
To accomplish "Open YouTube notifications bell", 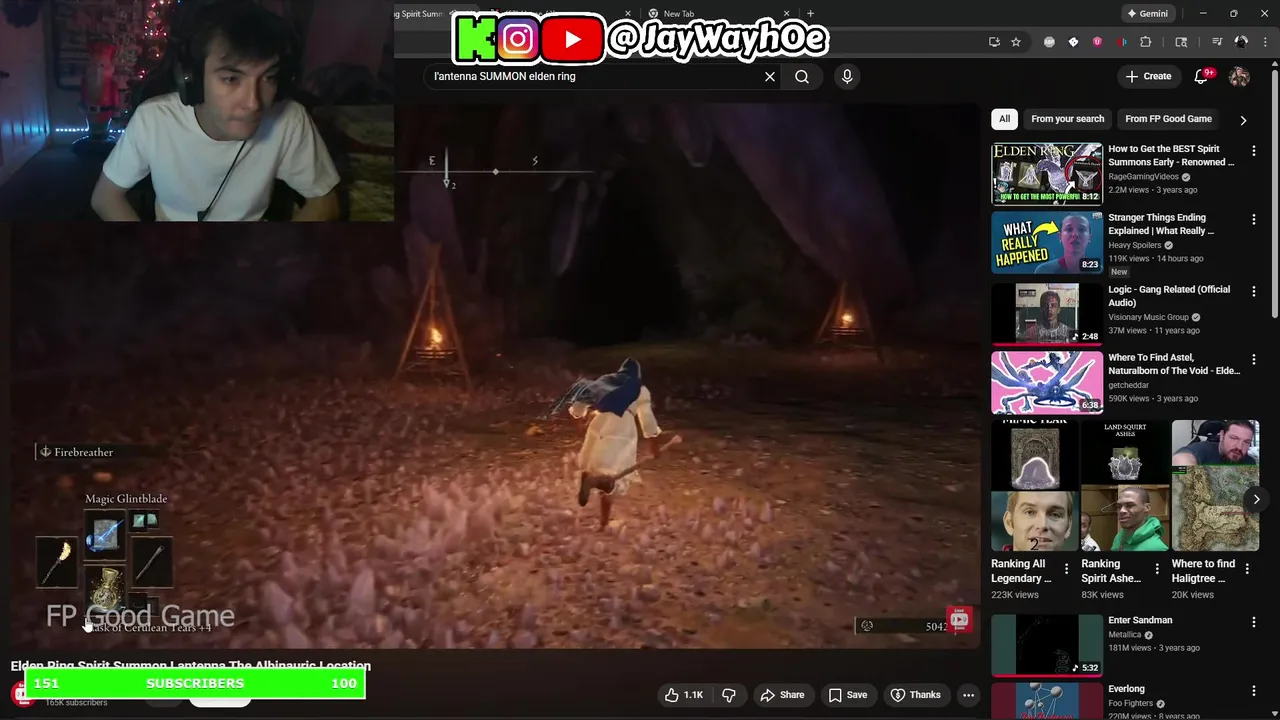I will pyautogui.click(x=1201, y=76).
